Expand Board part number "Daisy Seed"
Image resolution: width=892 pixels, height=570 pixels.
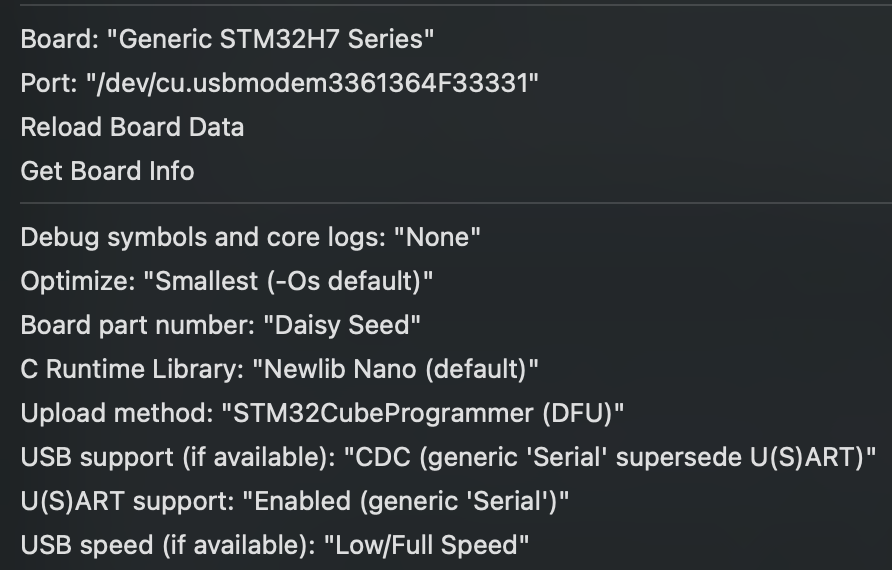220,325
